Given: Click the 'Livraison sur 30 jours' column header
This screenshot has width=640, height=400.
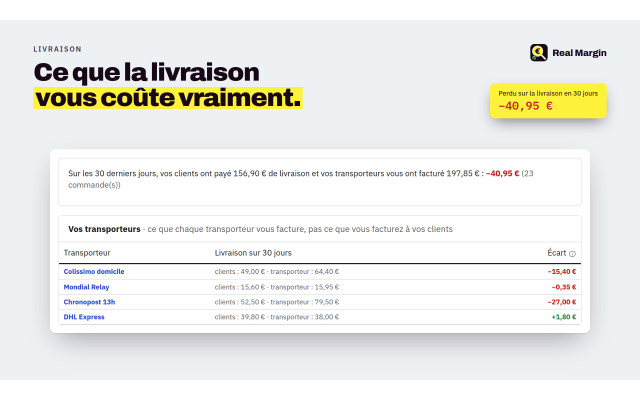Looking at the screenshot, I should 253,253.
